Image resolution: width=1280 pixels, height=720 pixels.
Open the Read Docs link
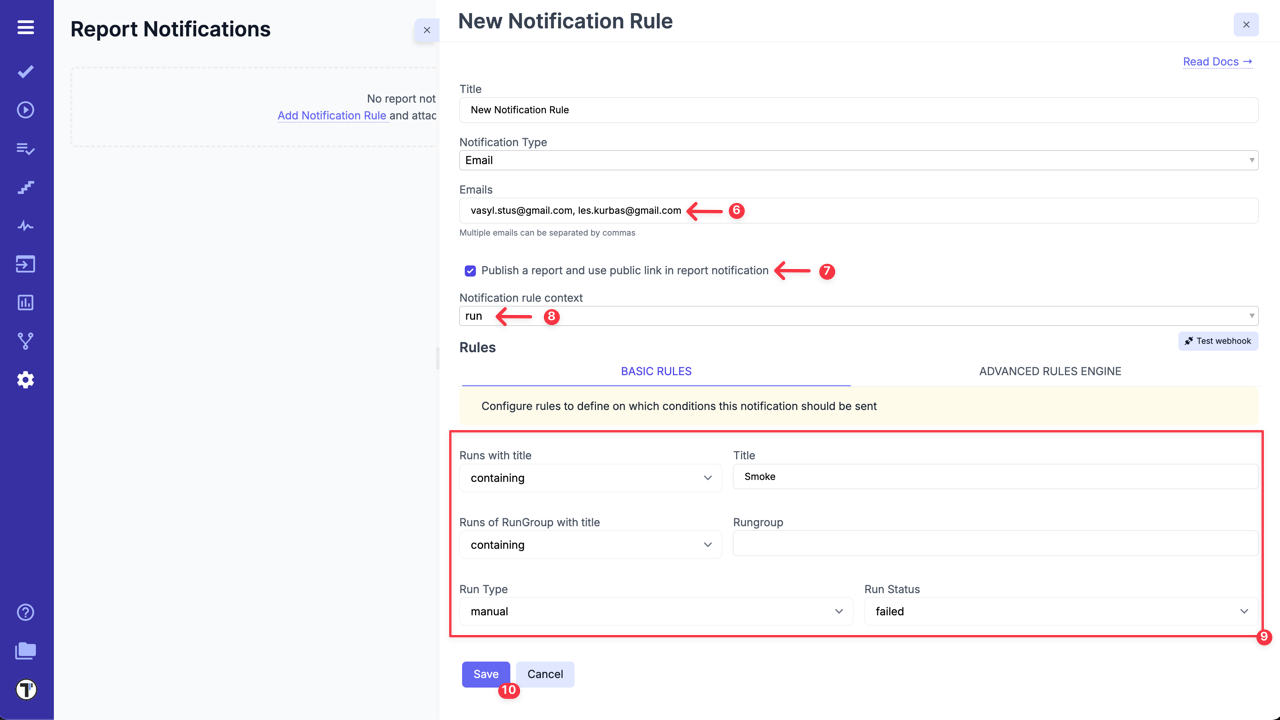[1217, 62]
